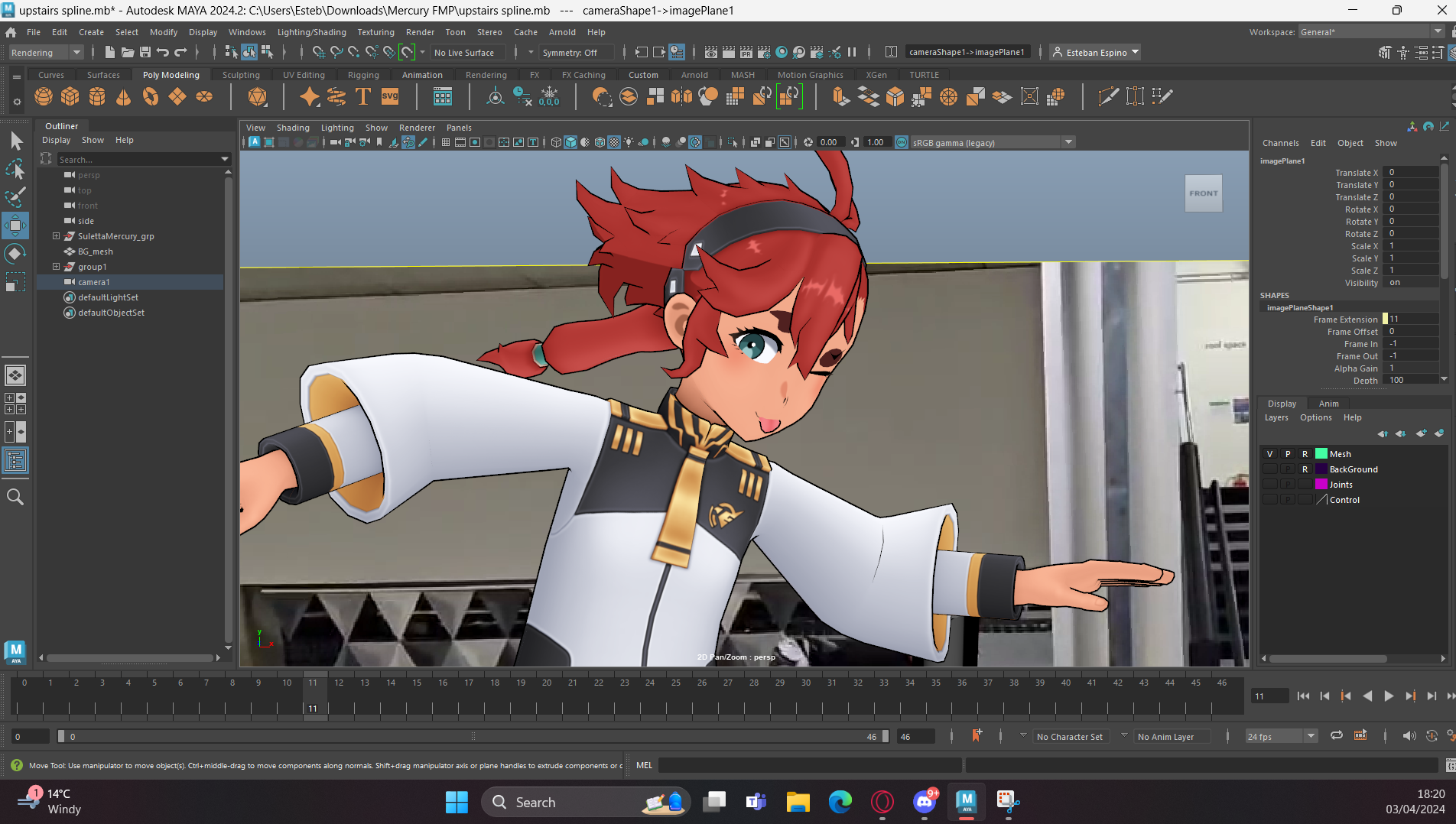The width and height of the screenshot is (1456, 824).
Task: Switch to the Anim layer tab
Action: click(1328, 404)
